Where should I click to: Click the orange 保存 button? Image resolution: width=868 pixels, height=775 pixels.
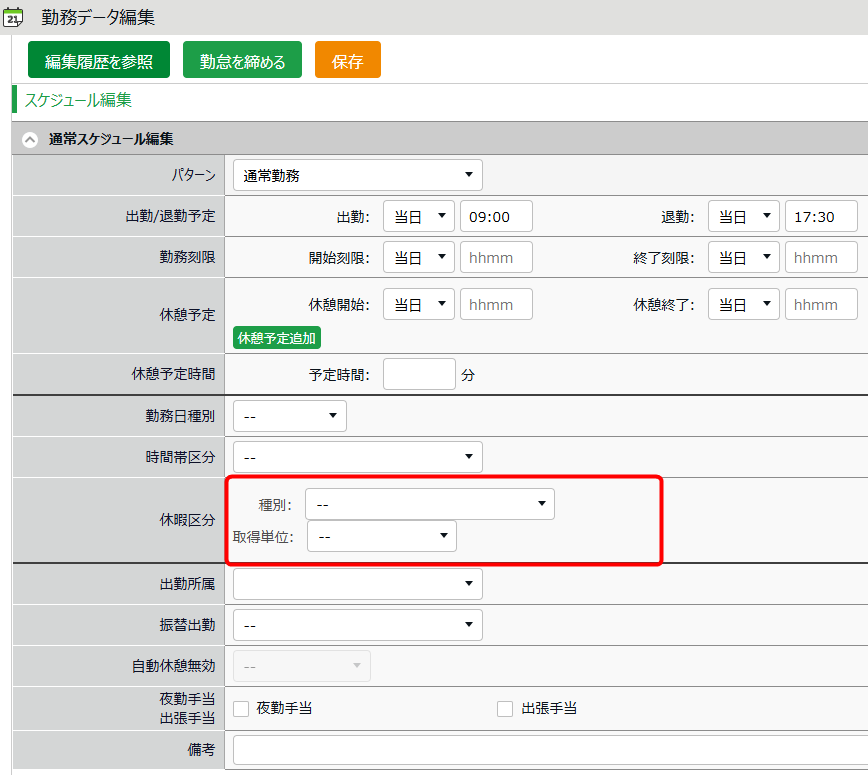(x=347, y=61)
